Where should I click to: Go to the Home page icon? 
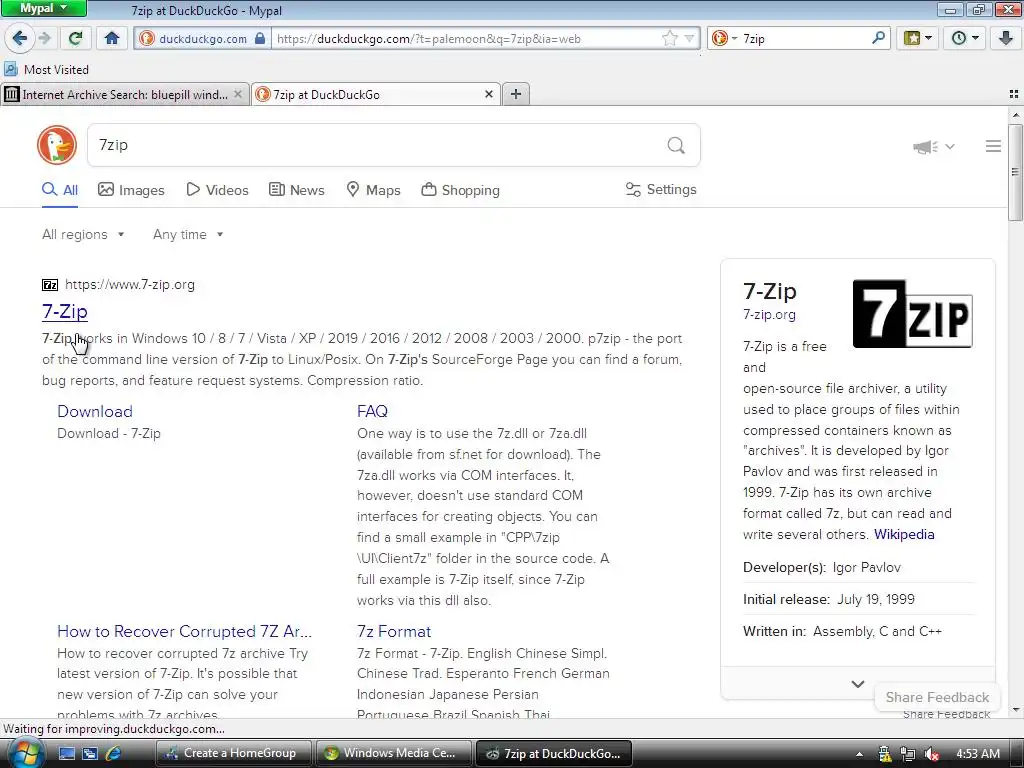click(112, 38)
